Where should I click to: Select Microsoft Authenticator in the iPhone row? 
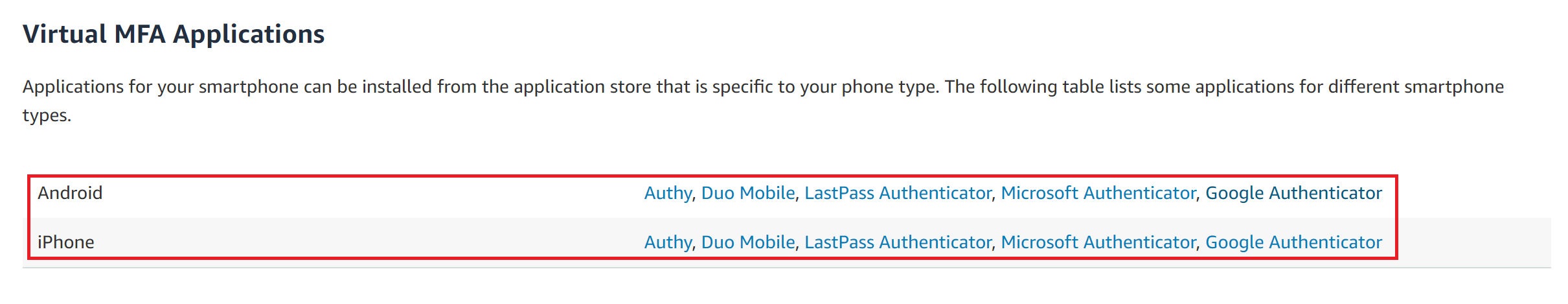(1098, 242)
